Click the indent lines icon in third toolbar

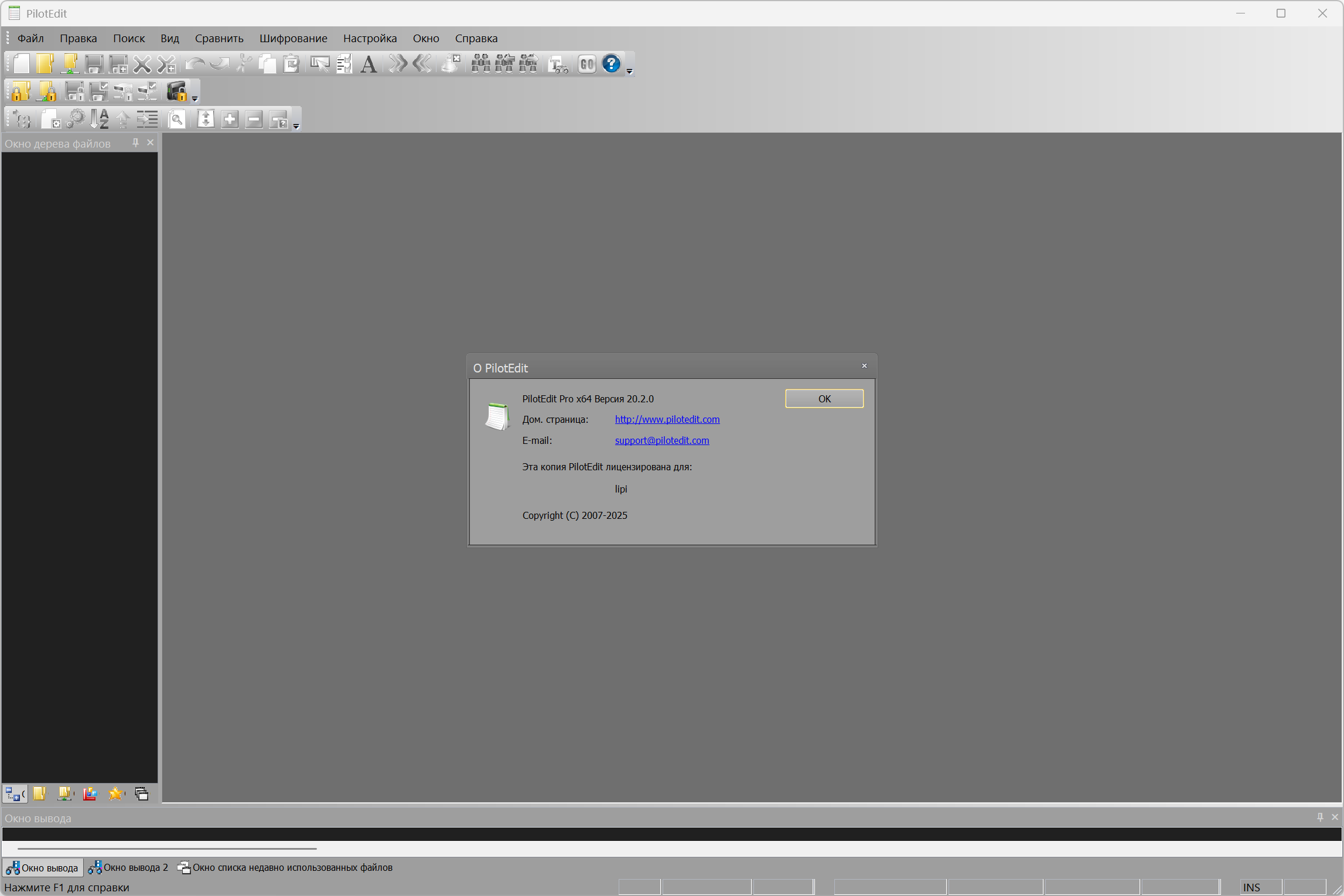[147, 119]
